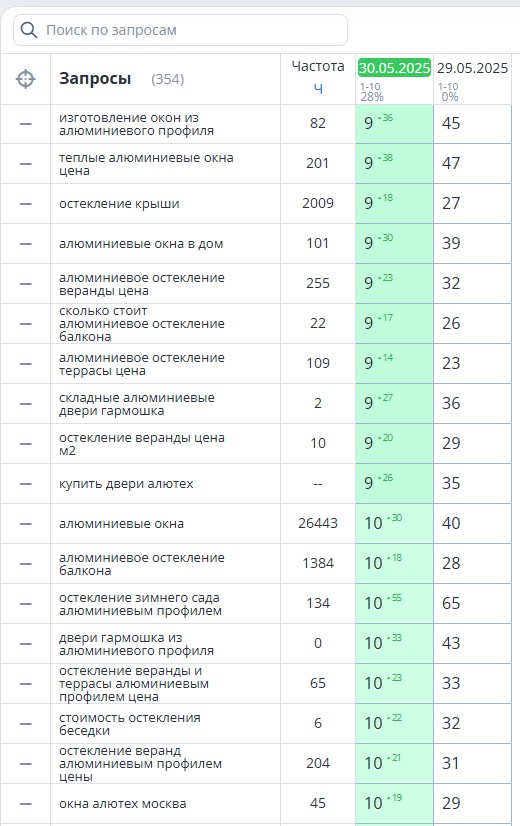Select the 29.05.2025 date column header
Screen dimensions: 520x826
(472, 68)
